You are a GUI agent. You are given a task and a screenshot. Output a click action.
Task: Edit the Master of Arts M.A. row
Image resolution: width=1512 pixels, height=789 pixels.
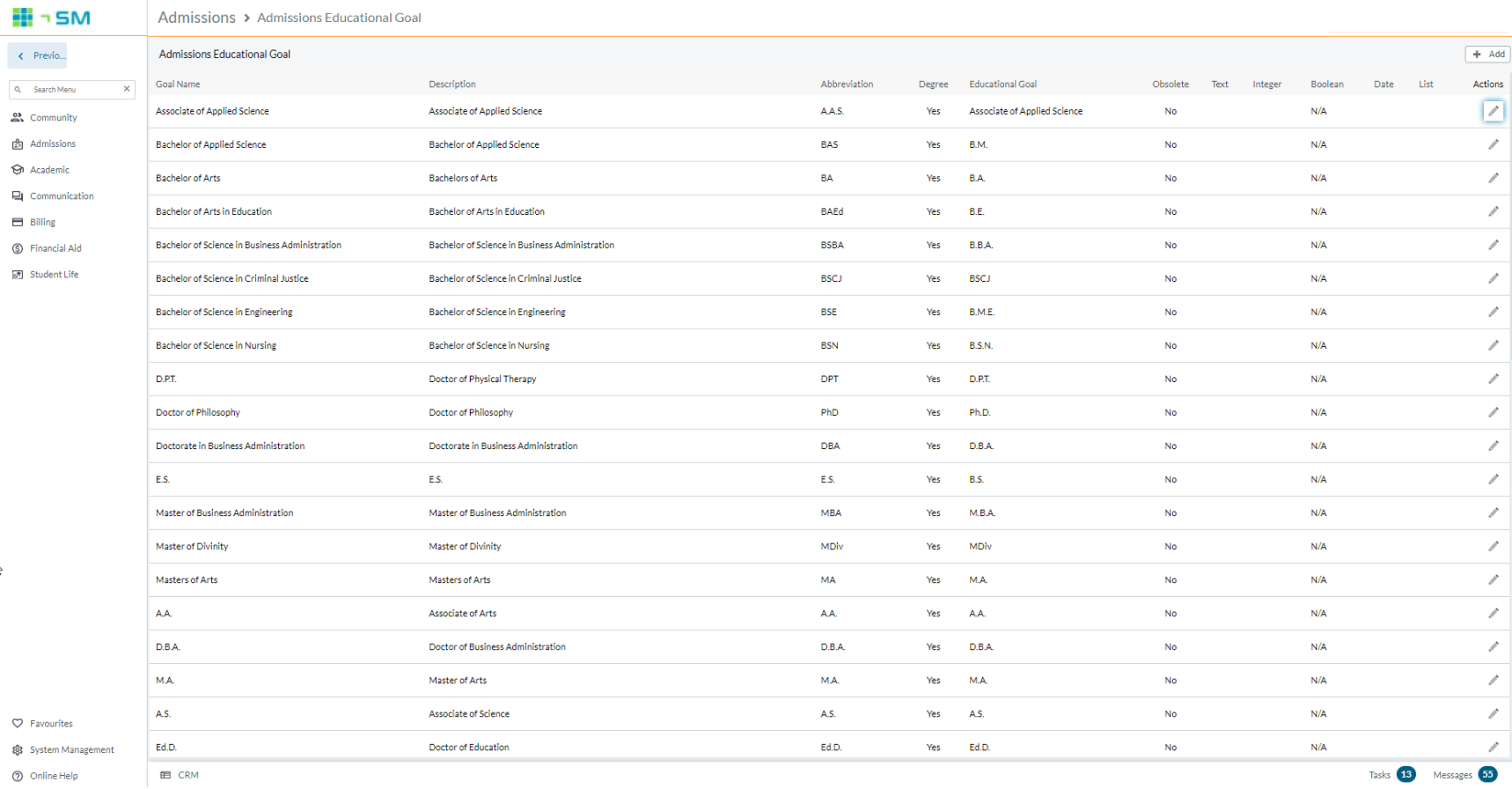coord(1493,680)
